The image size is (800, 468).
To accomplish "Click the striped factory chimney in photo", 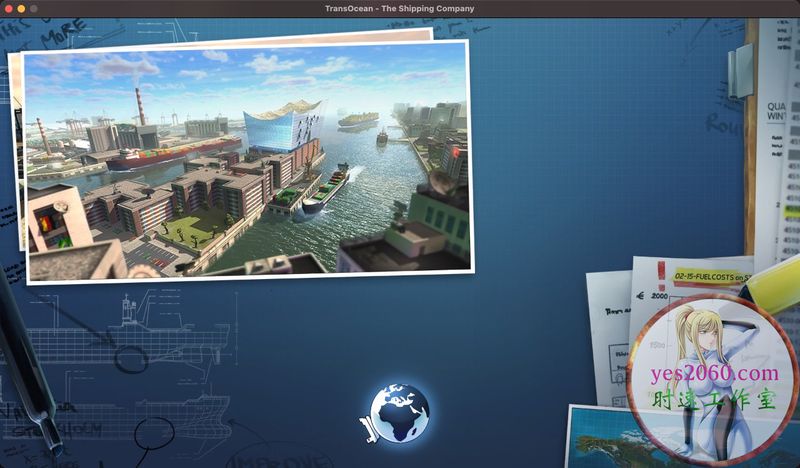I will [138, 105].
